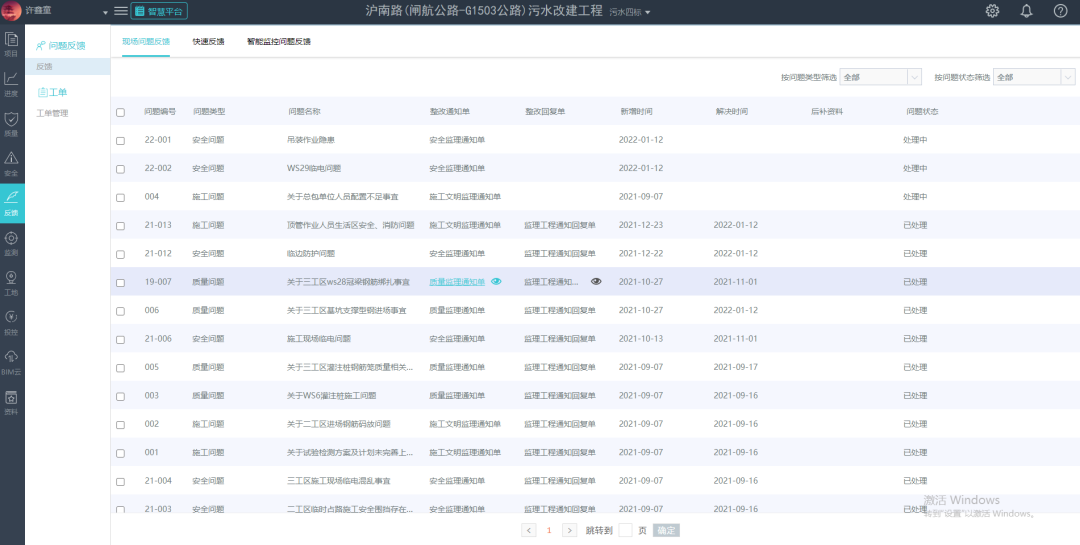Viewport: 1080px width, 545px height.
Task: Click the project title in header
Action: 485,11
